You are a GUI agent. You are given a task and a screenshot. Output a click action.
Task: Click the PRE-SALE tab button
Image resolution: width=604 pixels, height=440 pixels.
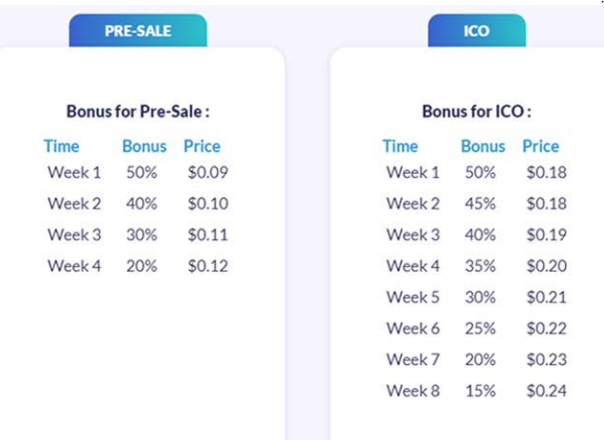tap(138, 31)
